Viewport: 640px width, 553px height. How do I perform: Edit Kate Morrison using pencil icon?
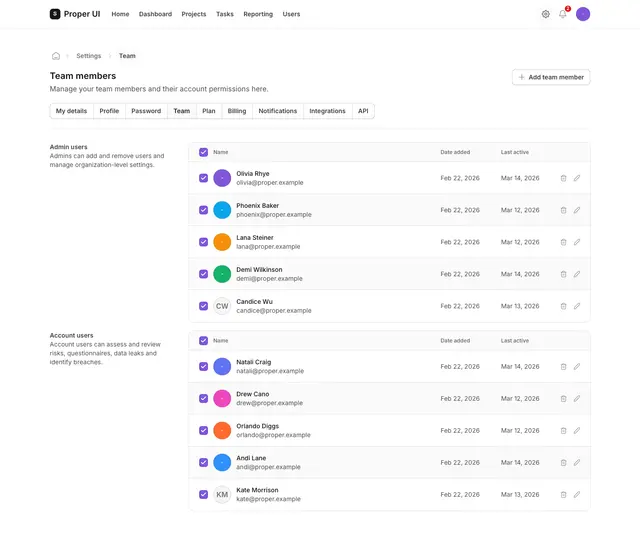coord(577,495)
